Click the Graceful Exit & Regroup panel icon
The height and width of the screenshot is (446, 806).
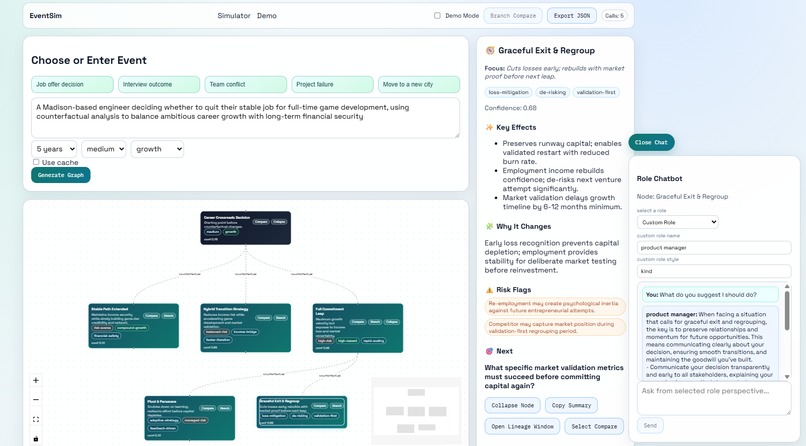[490, 50]
